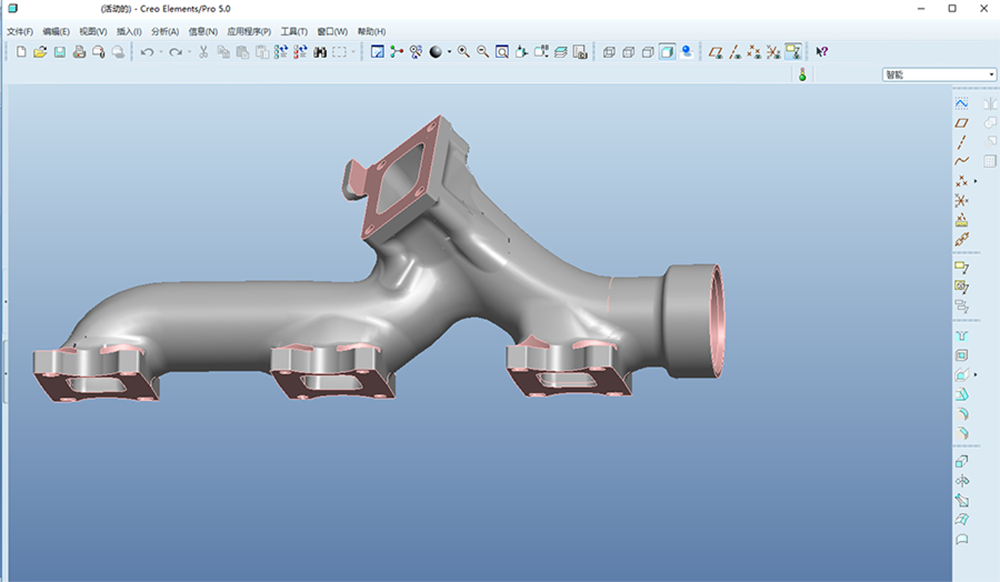Viewport: 1000px width, 582px height.
Task: Toggle datum planes display
Action: tap(716, 52)
